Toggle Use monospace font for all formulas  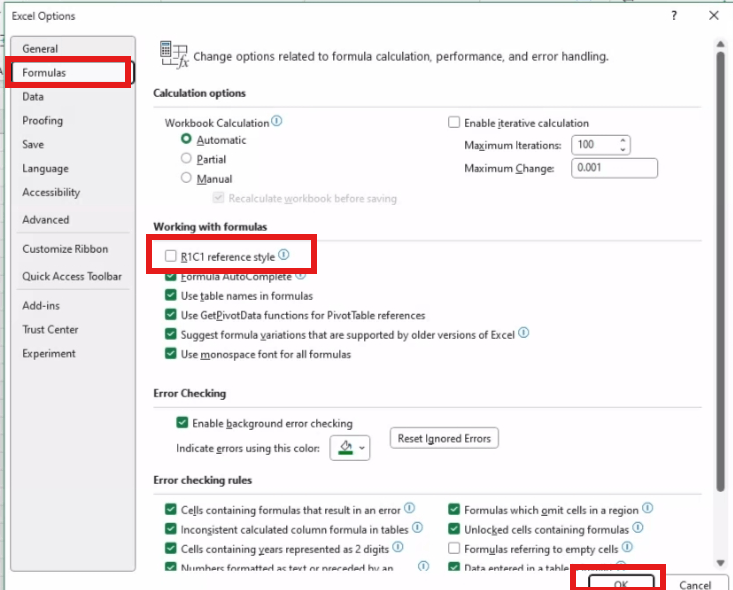pos(171,353)
